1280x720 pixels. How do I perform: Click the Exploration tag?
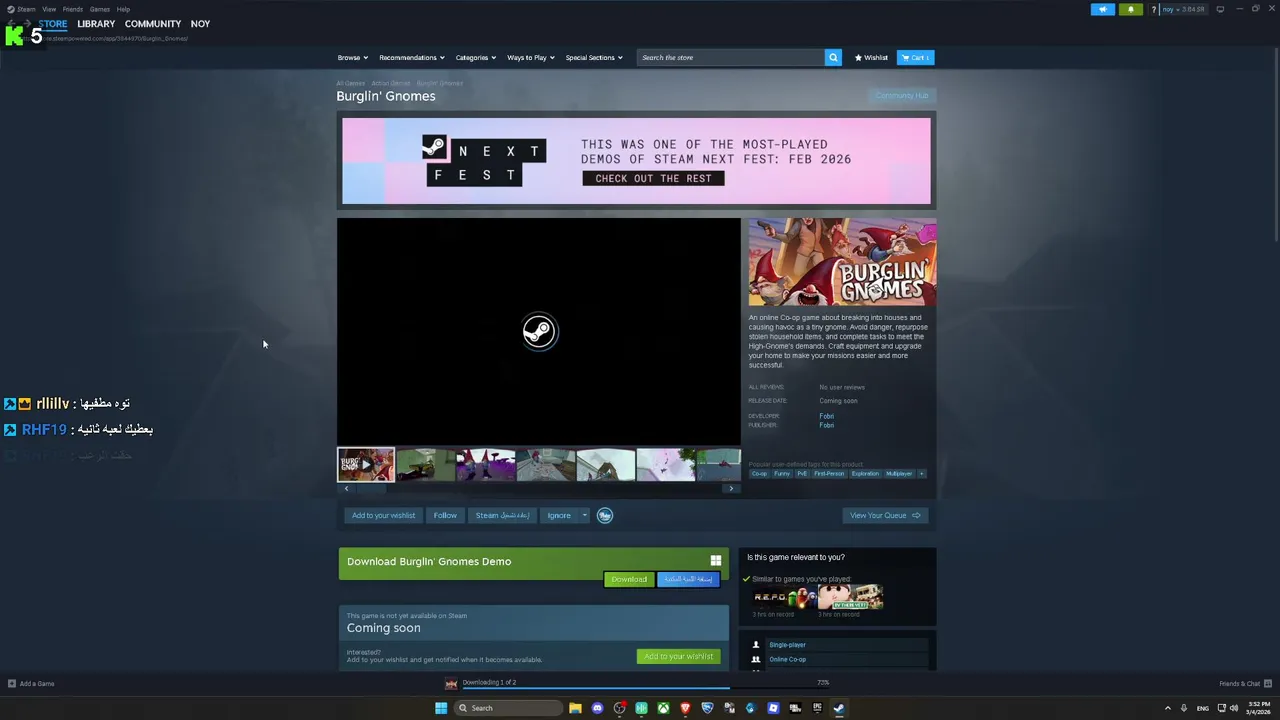[865, 473]
